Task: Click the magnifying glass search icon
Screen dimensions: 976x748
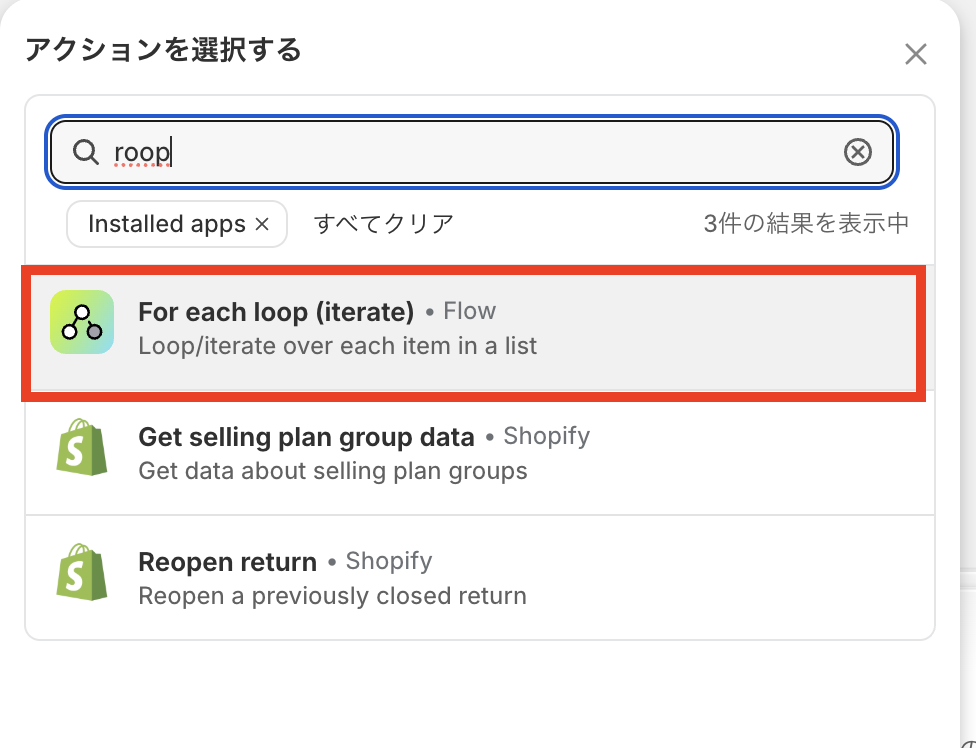Action: (x=87, y=152)
